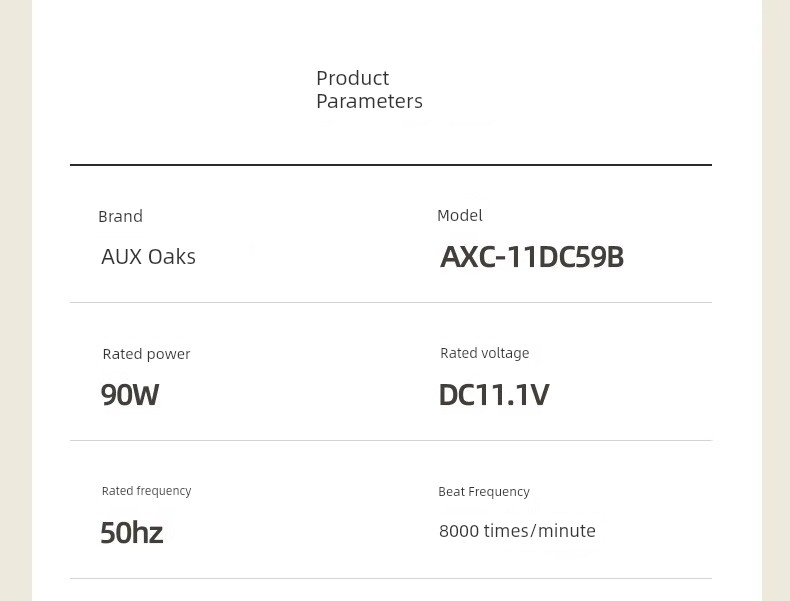Click the 90W power value
The image size is (790, 601).
tap(130, 394)
